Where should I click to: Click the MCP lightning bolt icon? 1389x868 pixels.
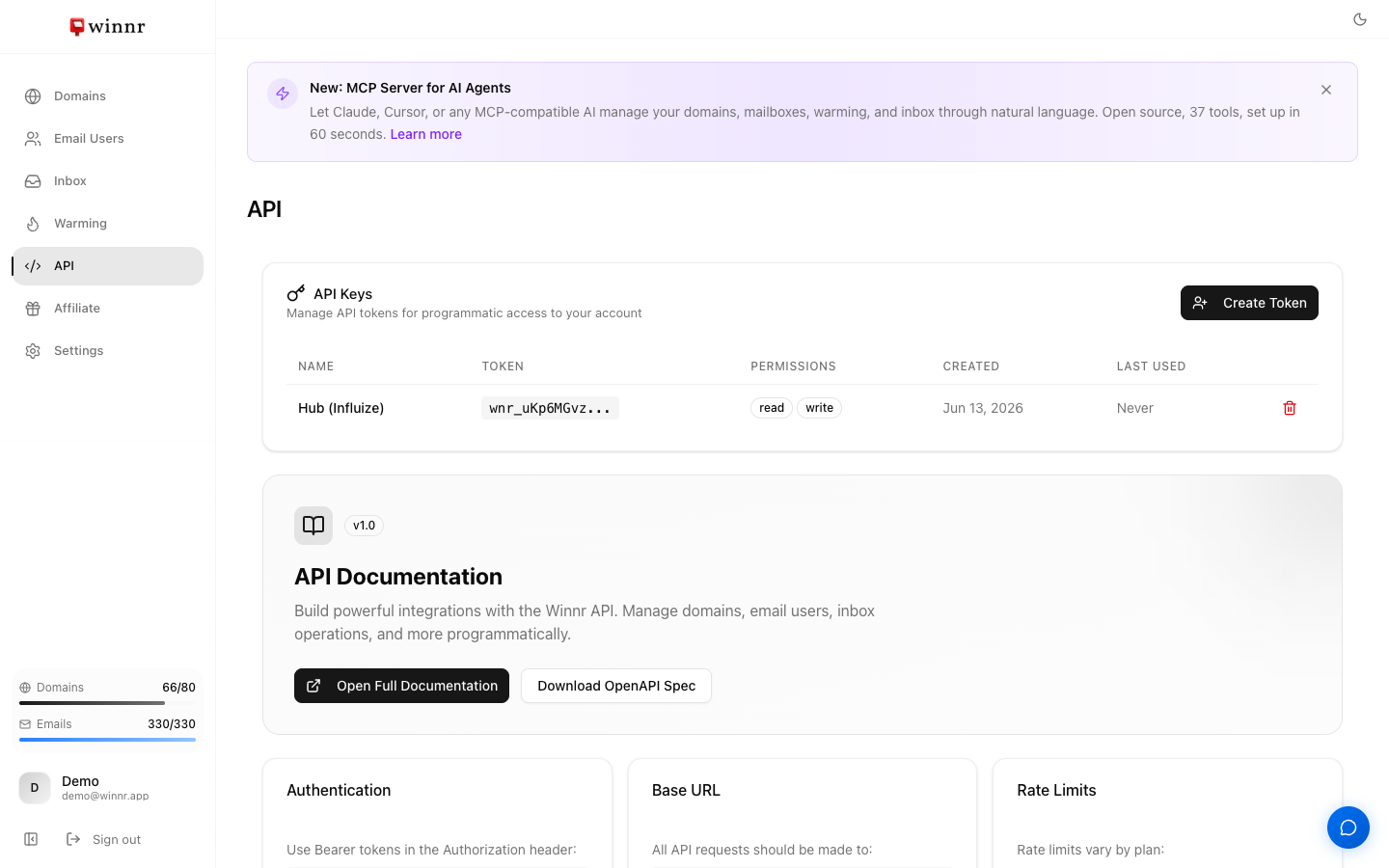[283, 94]
